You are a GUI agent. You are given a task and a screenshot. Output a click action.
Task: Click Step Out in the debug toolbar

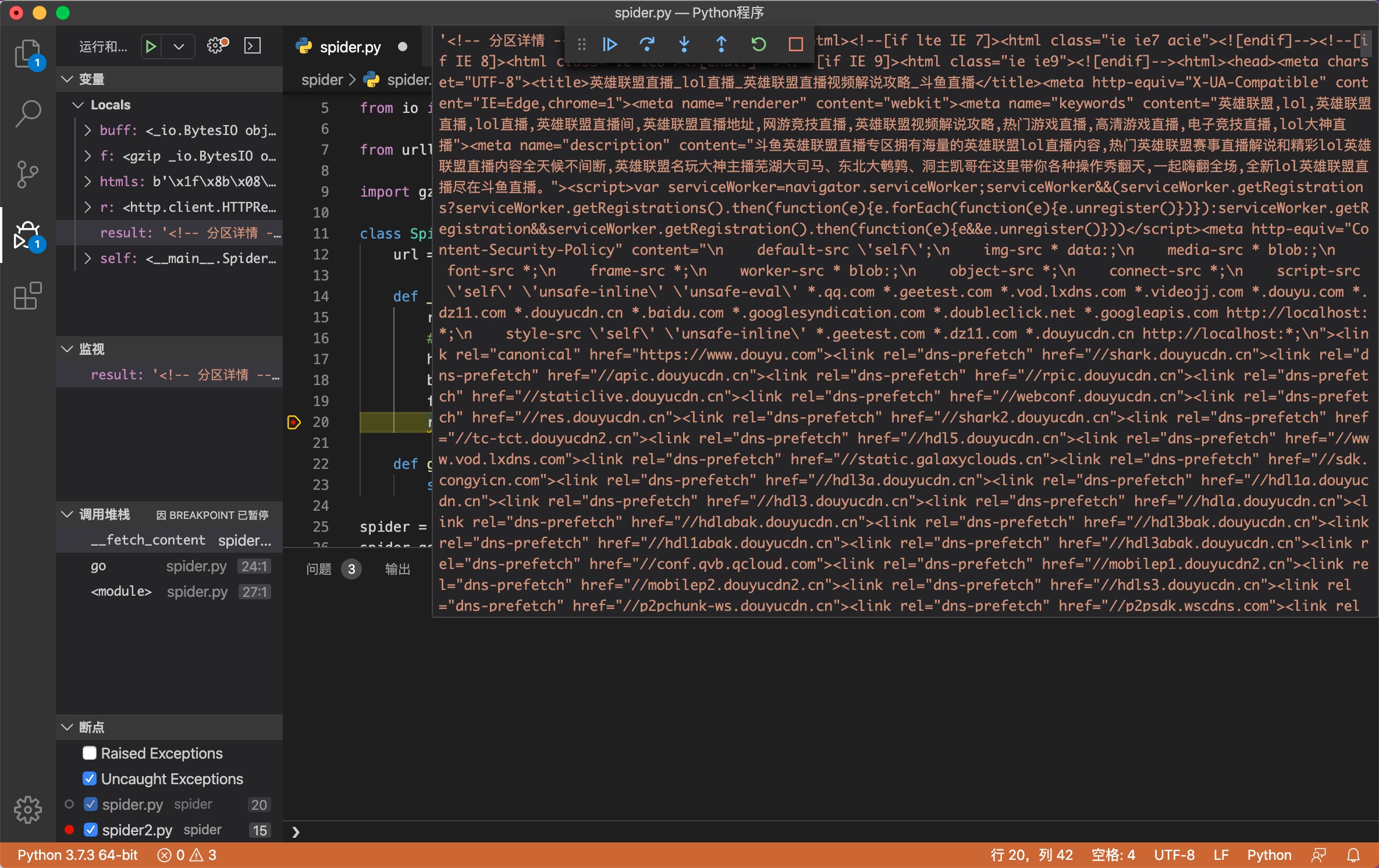[x=722, y=44]
